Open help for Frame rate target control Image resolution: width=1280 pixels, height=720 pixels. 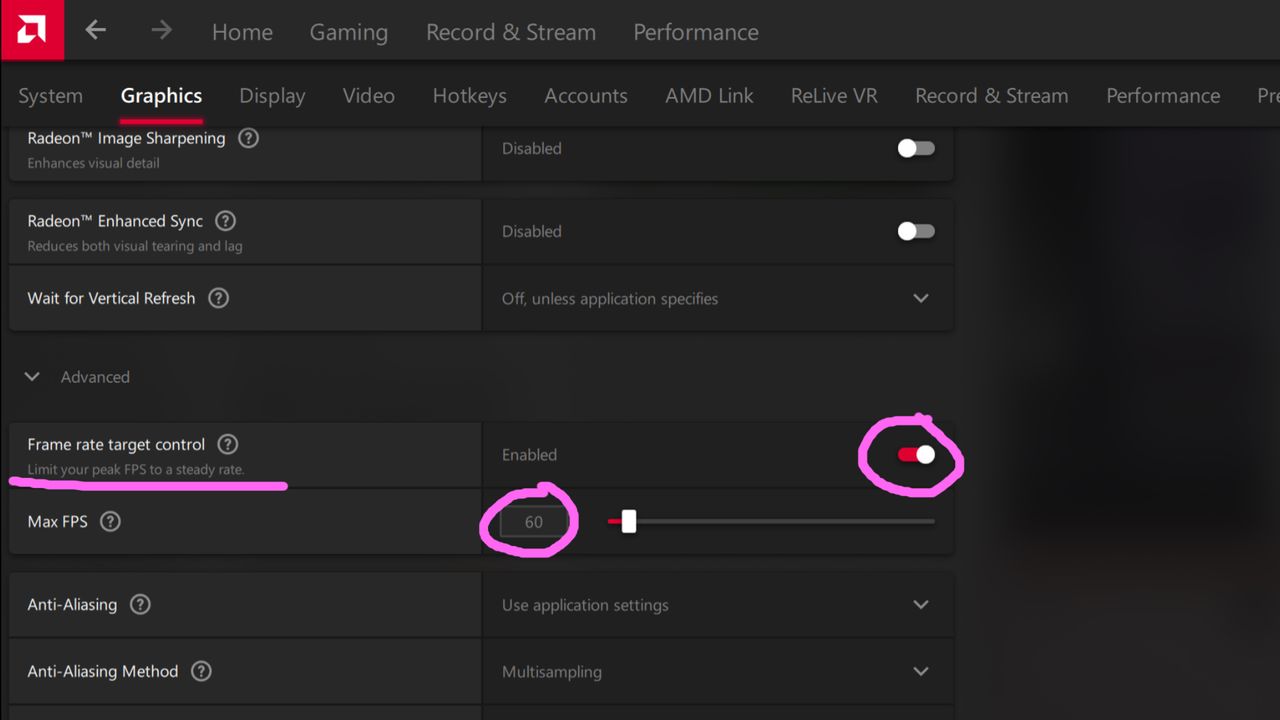click(x=228, y=444)
